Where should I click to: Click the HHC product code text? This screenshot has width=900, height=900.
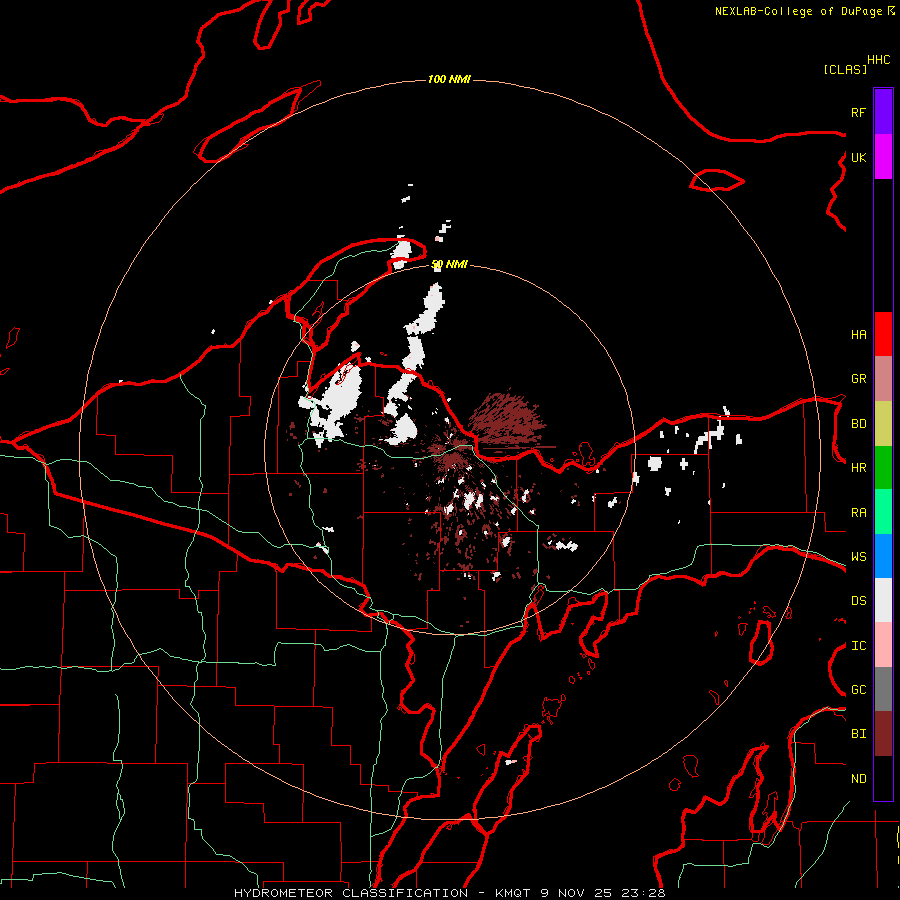[x=878, y=60]
